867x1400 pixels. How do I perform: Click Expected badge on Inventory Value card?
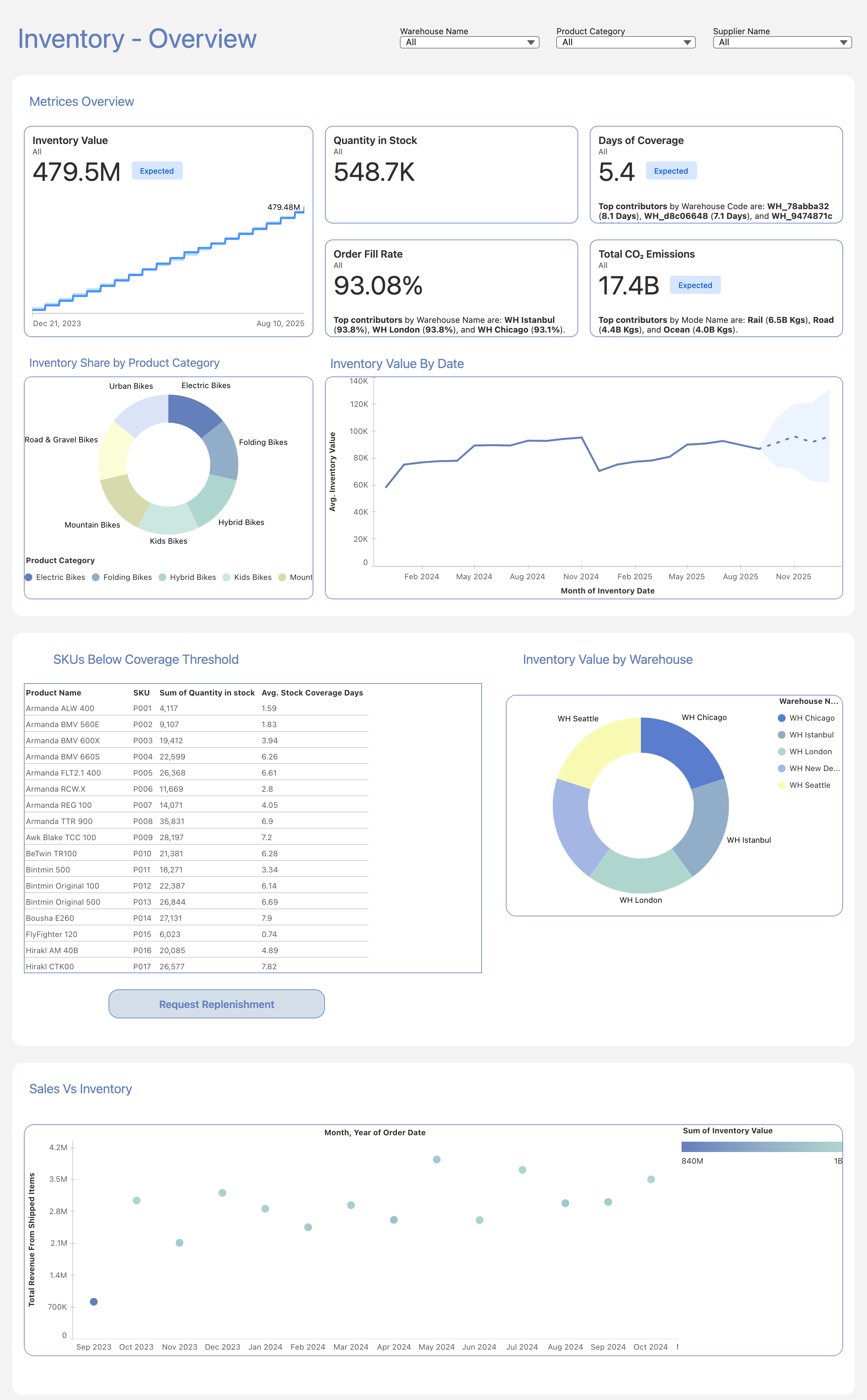coord(157,171)
